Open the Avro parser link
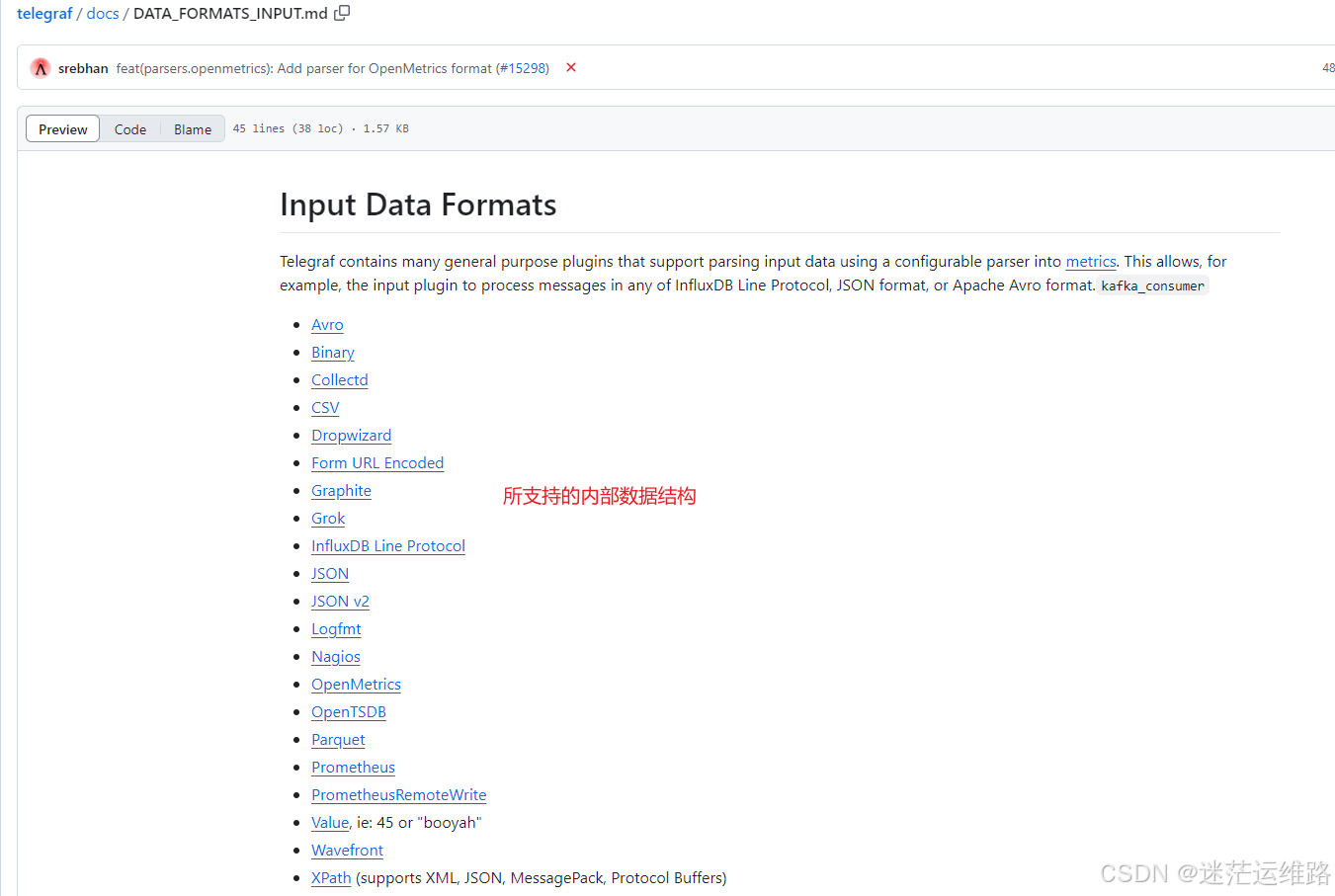The width and height of the screenshot is (1335, 896). [327, 325]
